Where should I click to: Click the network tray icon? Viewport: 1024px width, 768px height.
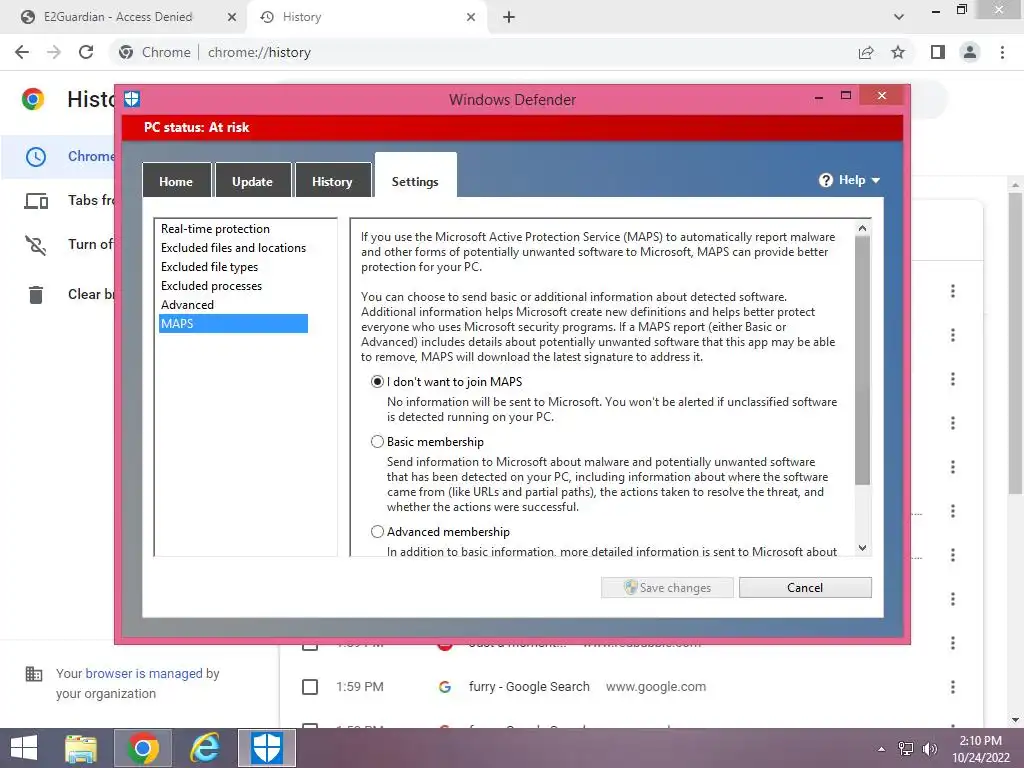click(x=906, y=749)
